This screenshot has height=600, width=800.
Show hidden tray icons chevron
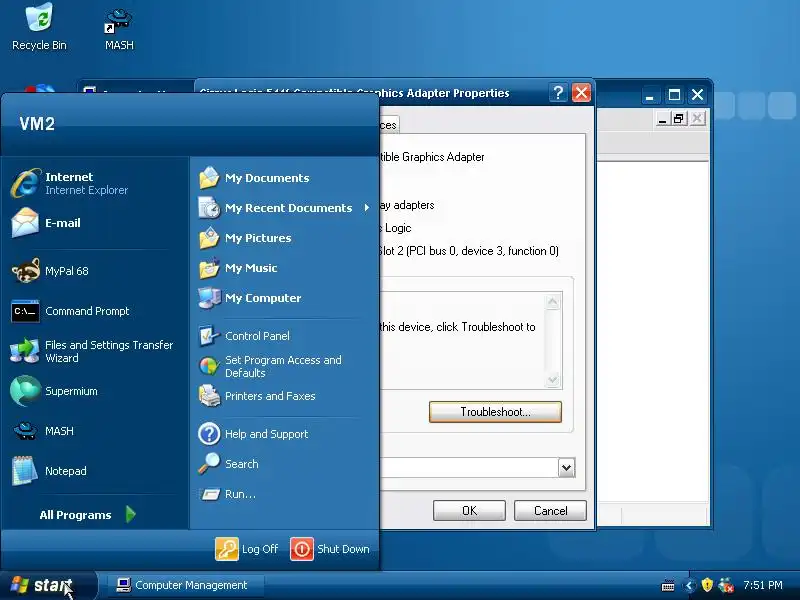pyautogui.click(x=689, y=585)
